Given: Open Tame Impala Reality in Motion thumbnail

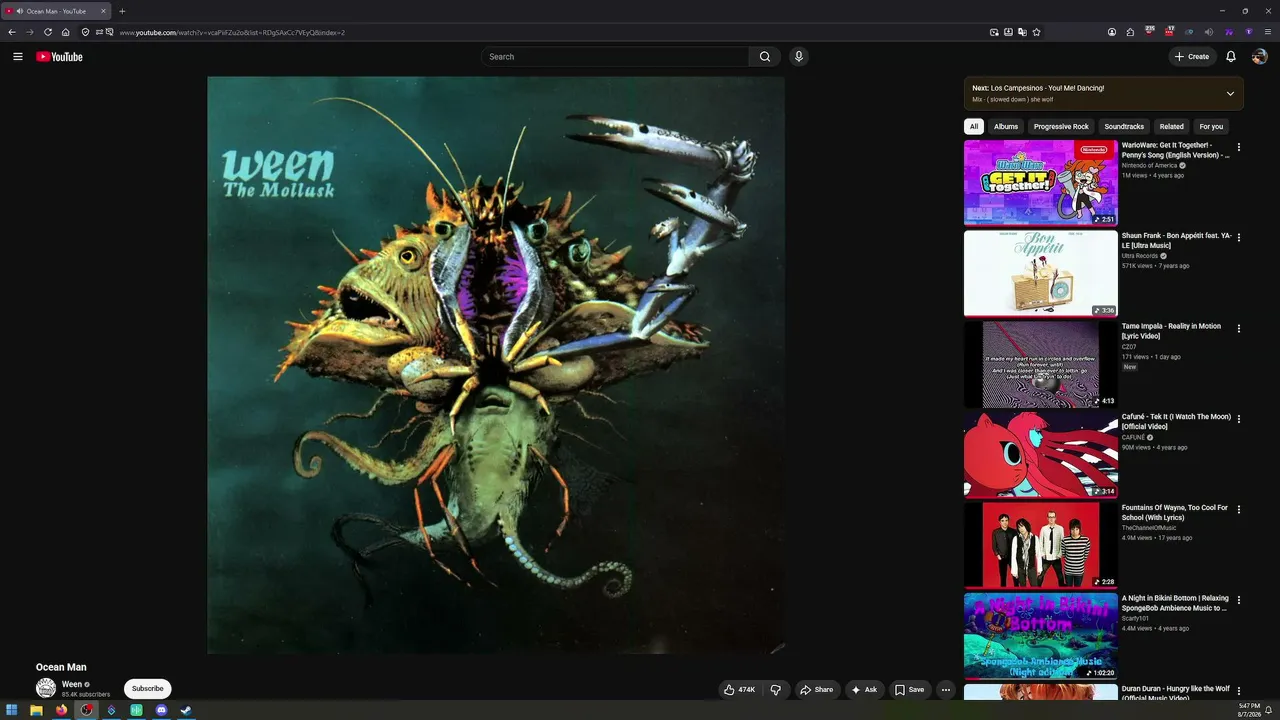Looking at the screenshot, I should point(1041,364).
